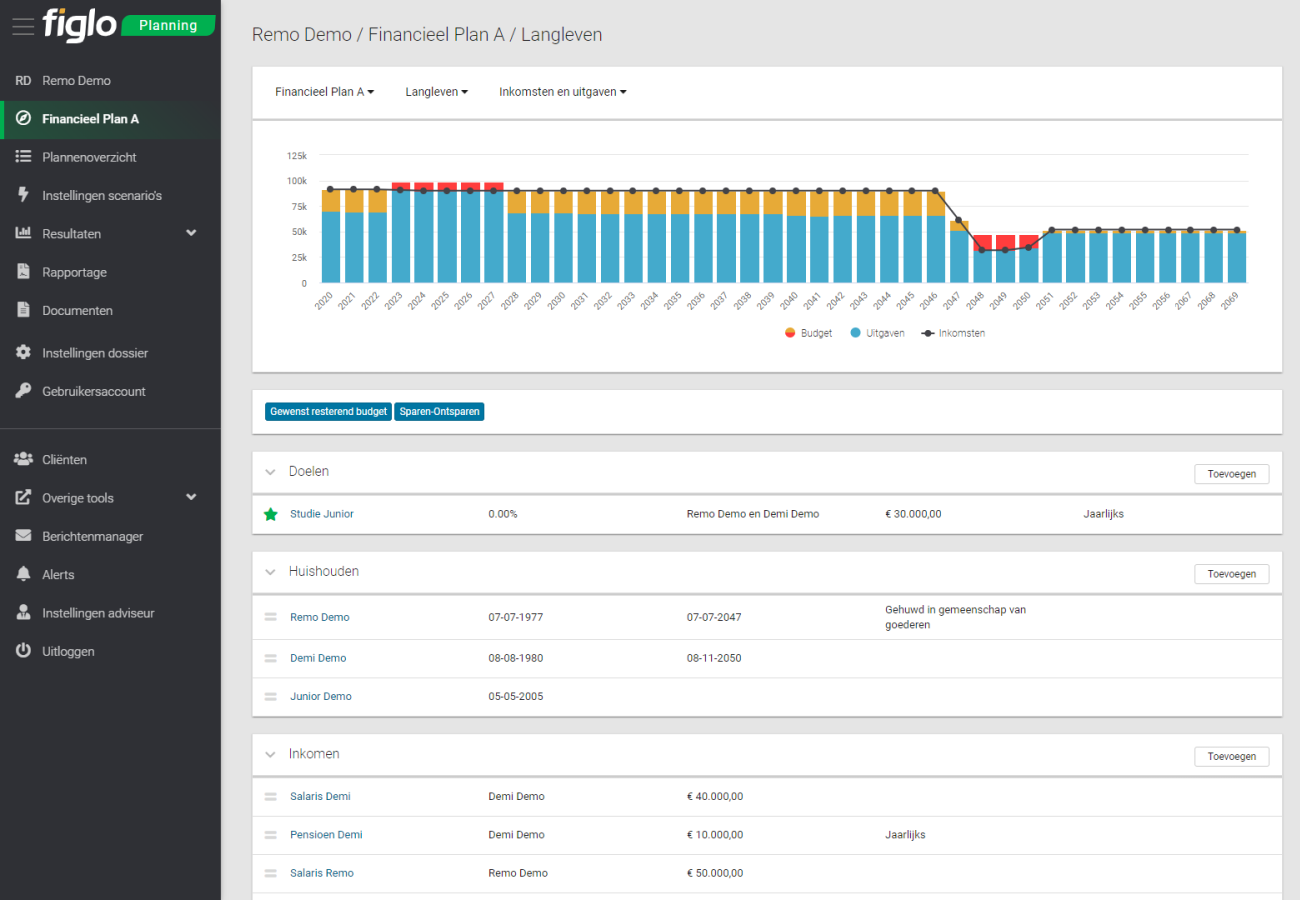Click Toevoegen in the Doelen section
The width and height of the screenshot is (1300, 900).
click(x=1231, y=473)
